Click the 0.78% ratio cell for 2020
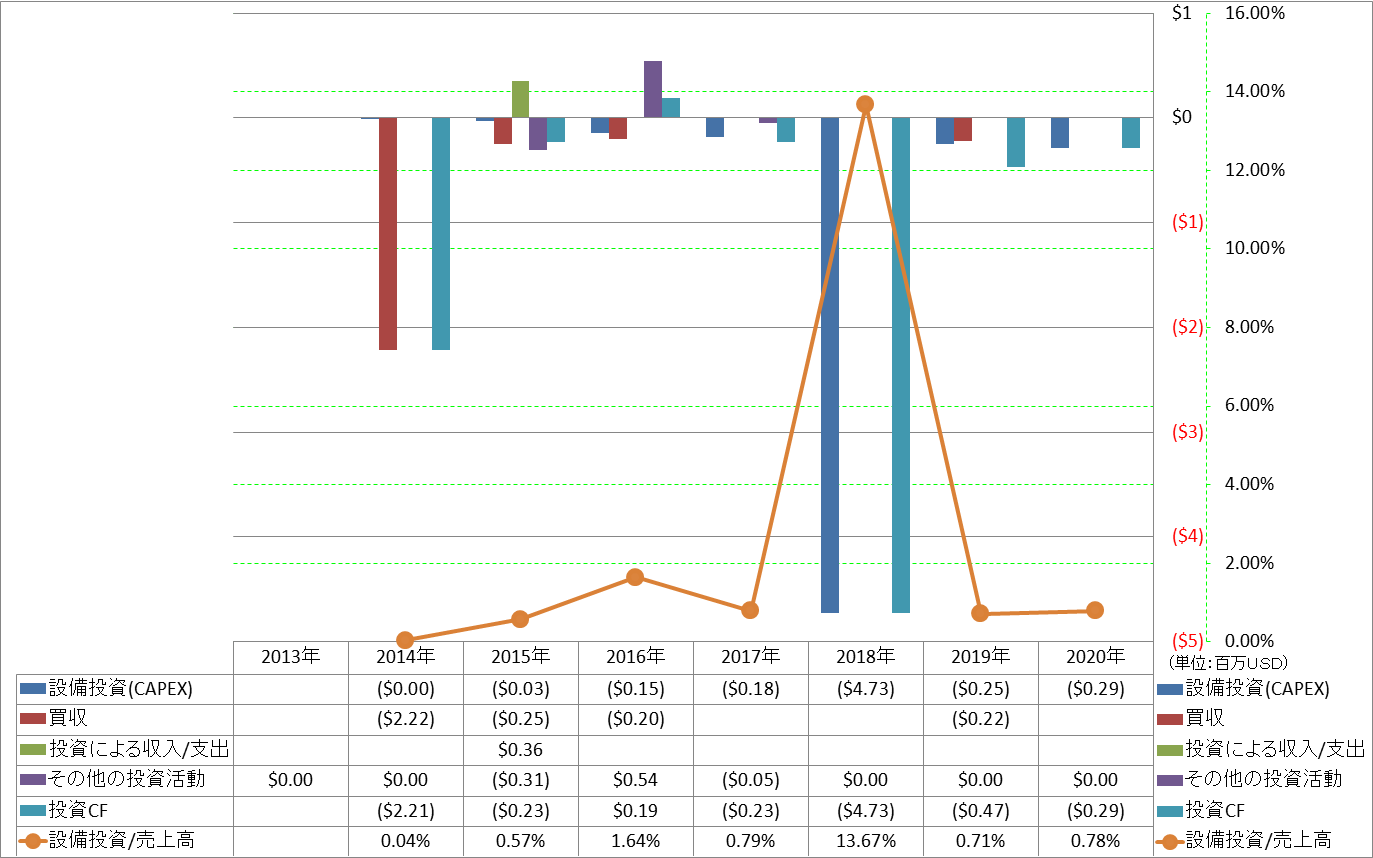 tap(1095, 840)
